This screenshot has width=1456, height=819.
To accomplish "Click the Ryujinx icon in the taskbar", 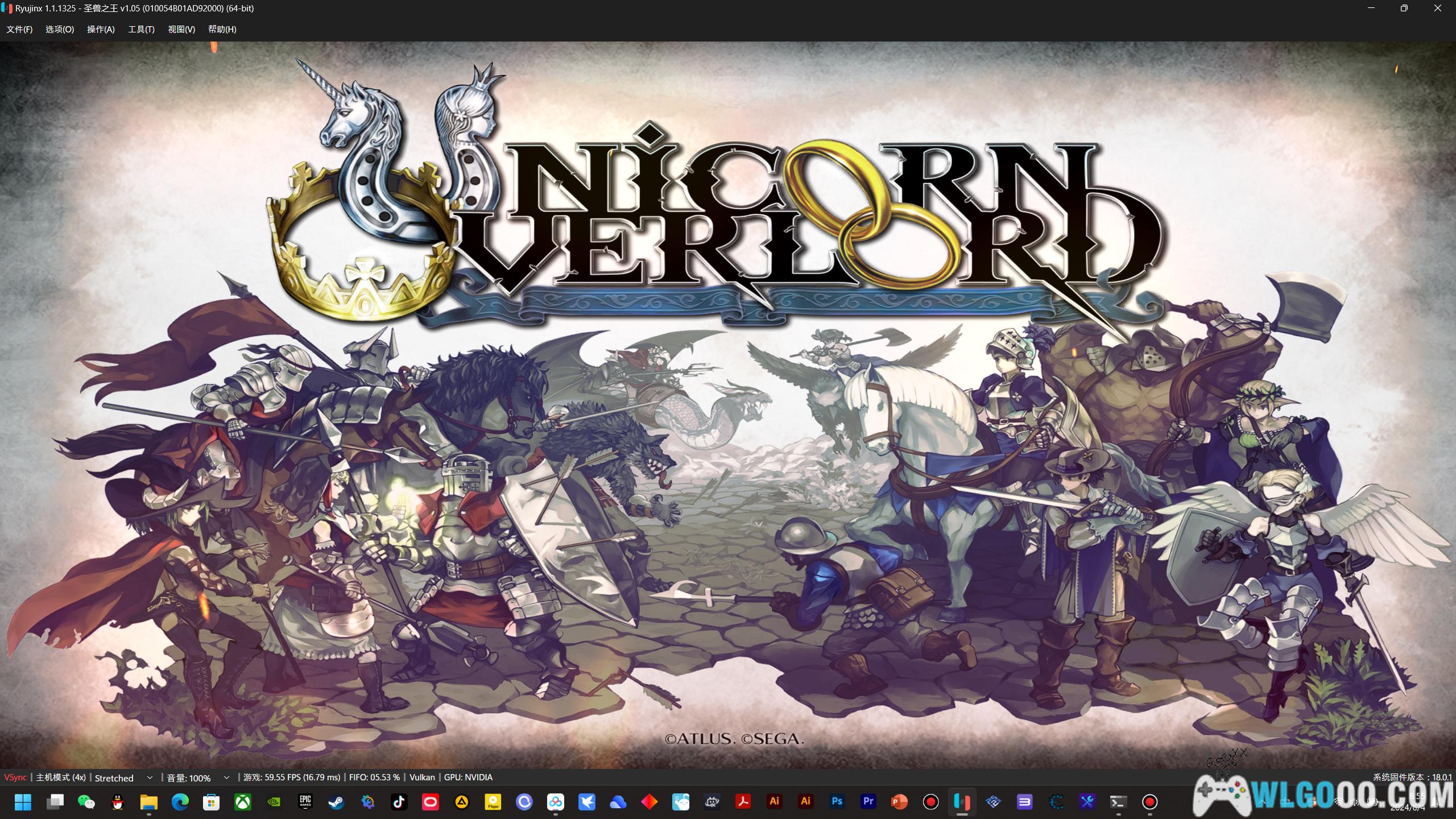I will point(962,802).
